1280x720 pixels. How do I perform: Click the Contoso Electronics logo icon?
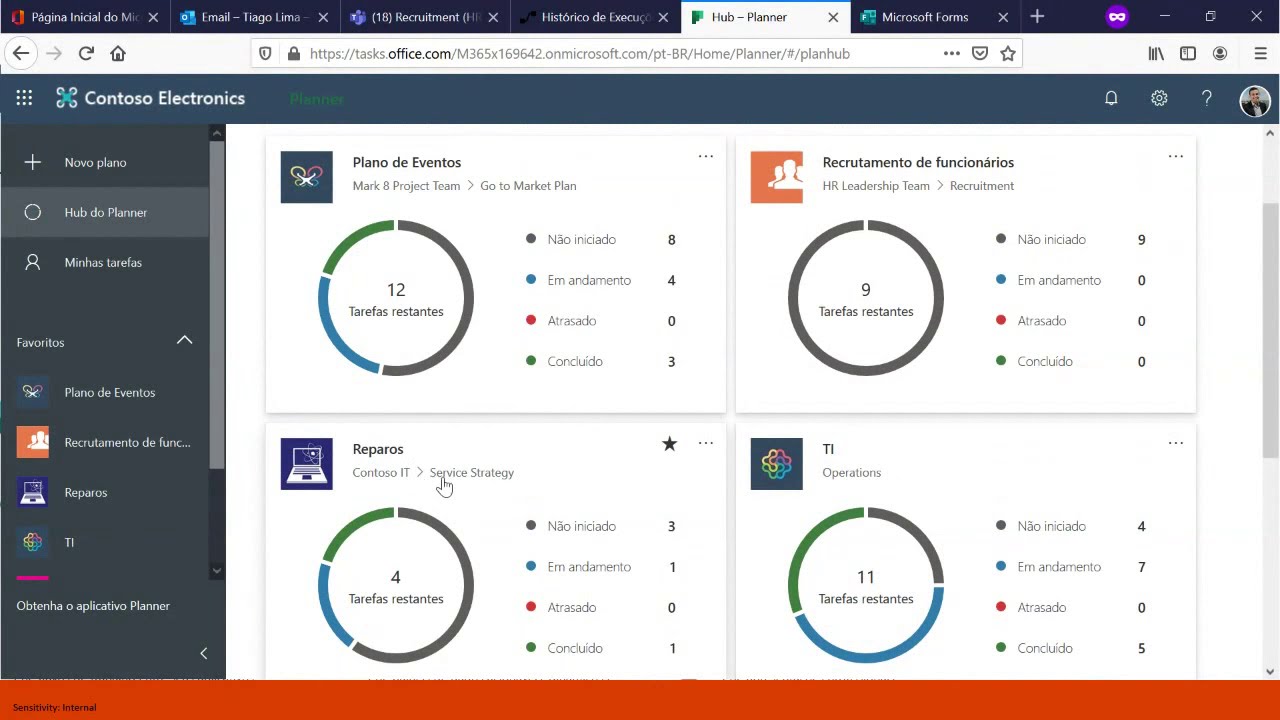66,98
